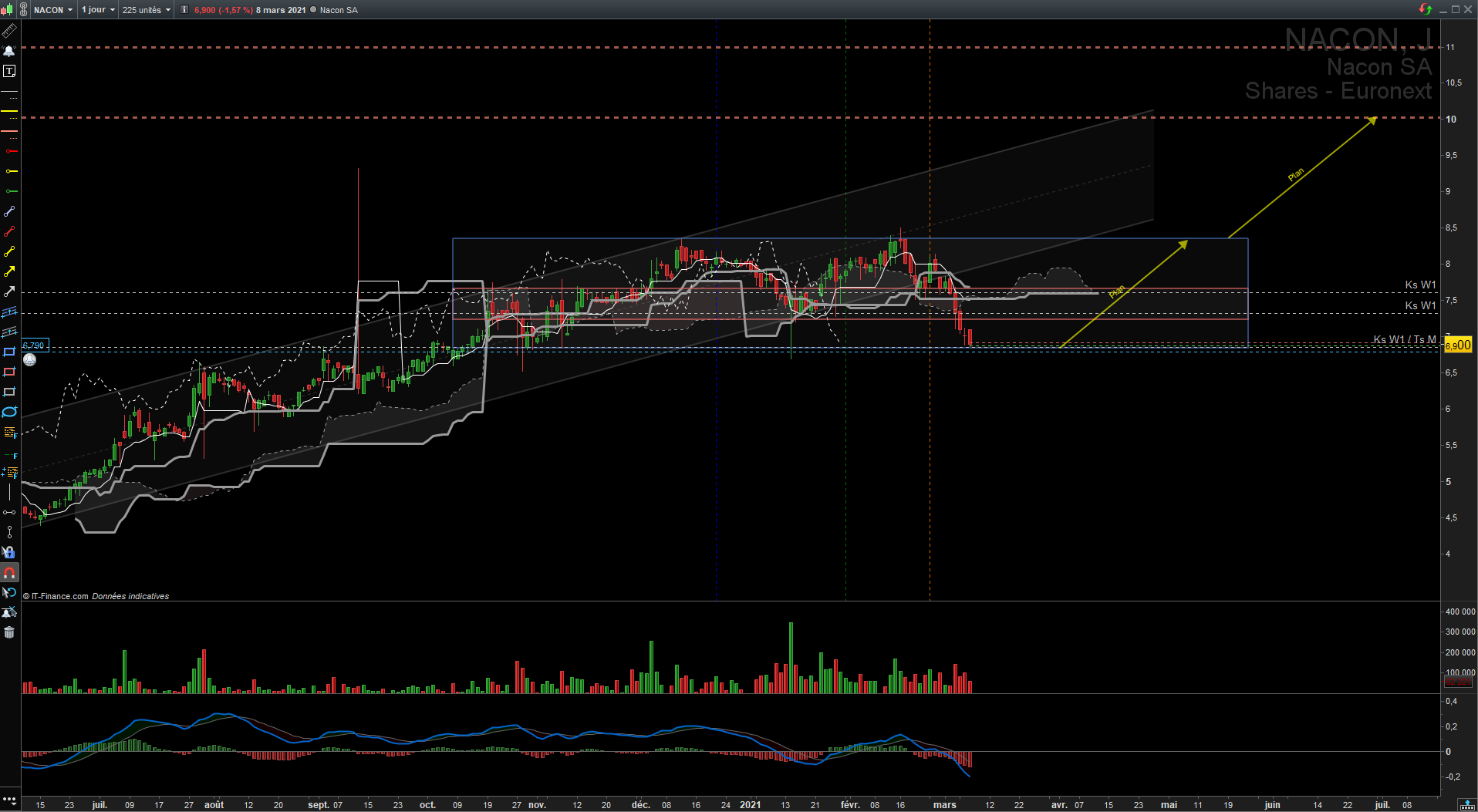Screen dimensions: 1478x812
Task: Select the green Fibonacci line tool
Action: click(x=9, y=455)
